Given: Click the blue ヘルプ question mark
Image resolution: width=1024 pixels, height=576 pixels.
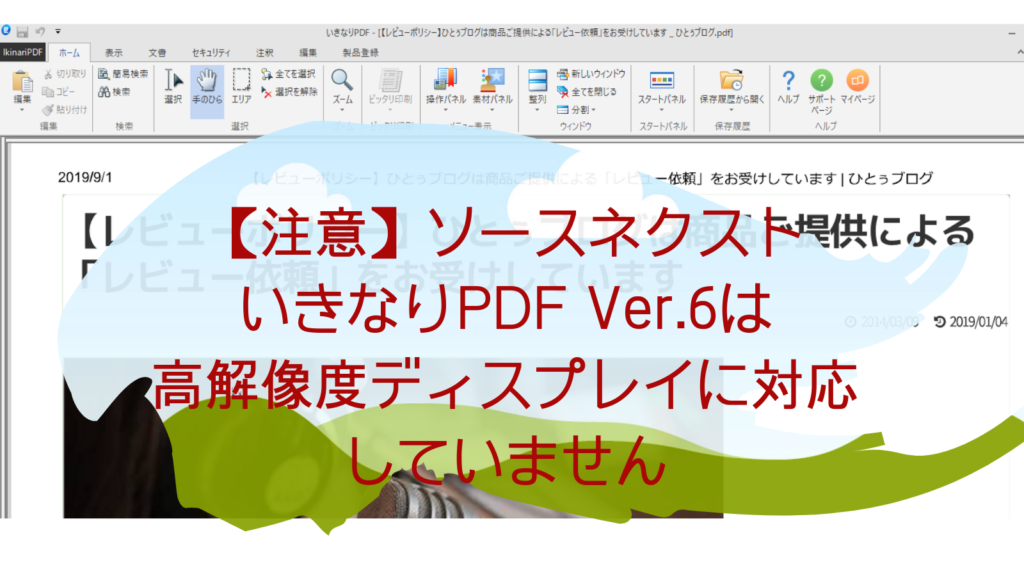Looking at the screenshot, I should (788, 87).
